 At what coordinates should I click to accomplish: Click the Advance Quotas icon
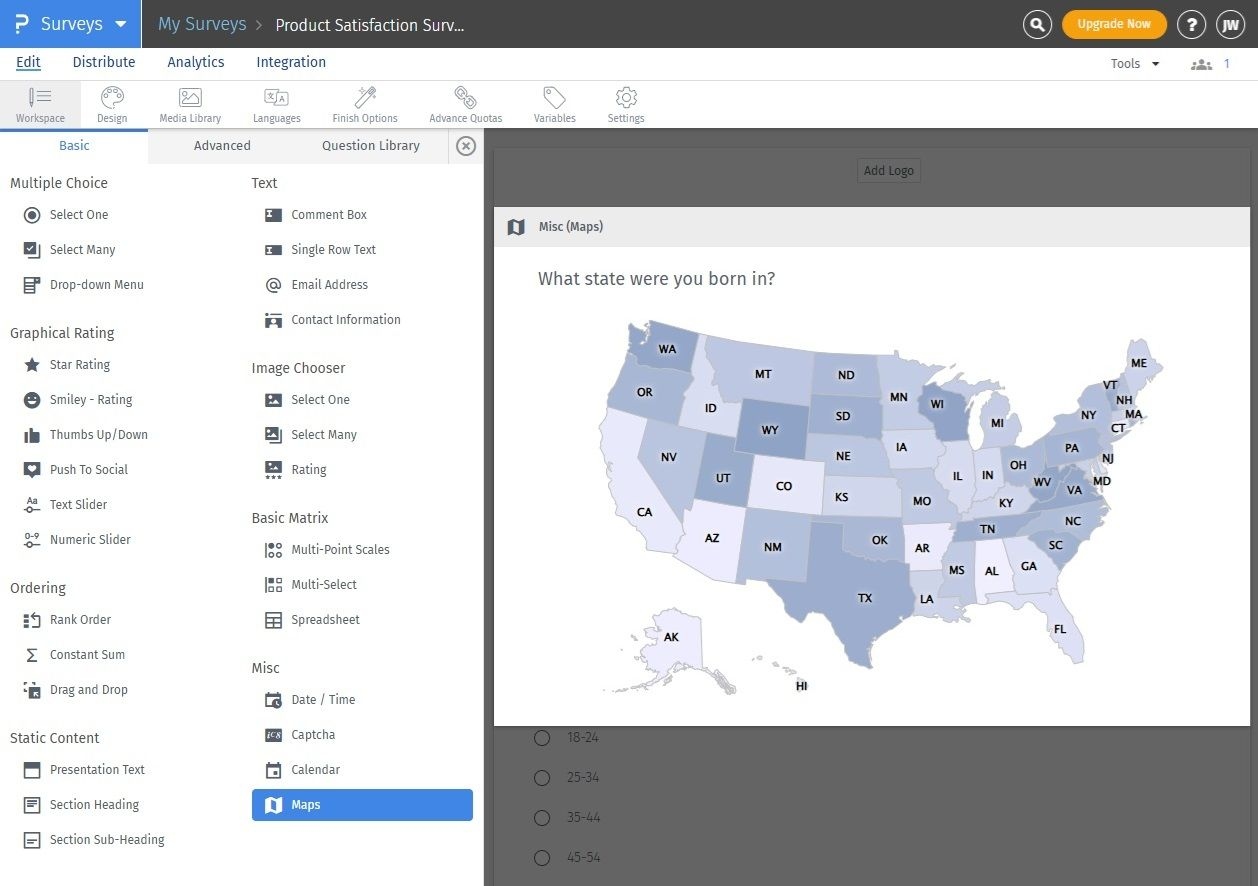[x=465, y=103]
